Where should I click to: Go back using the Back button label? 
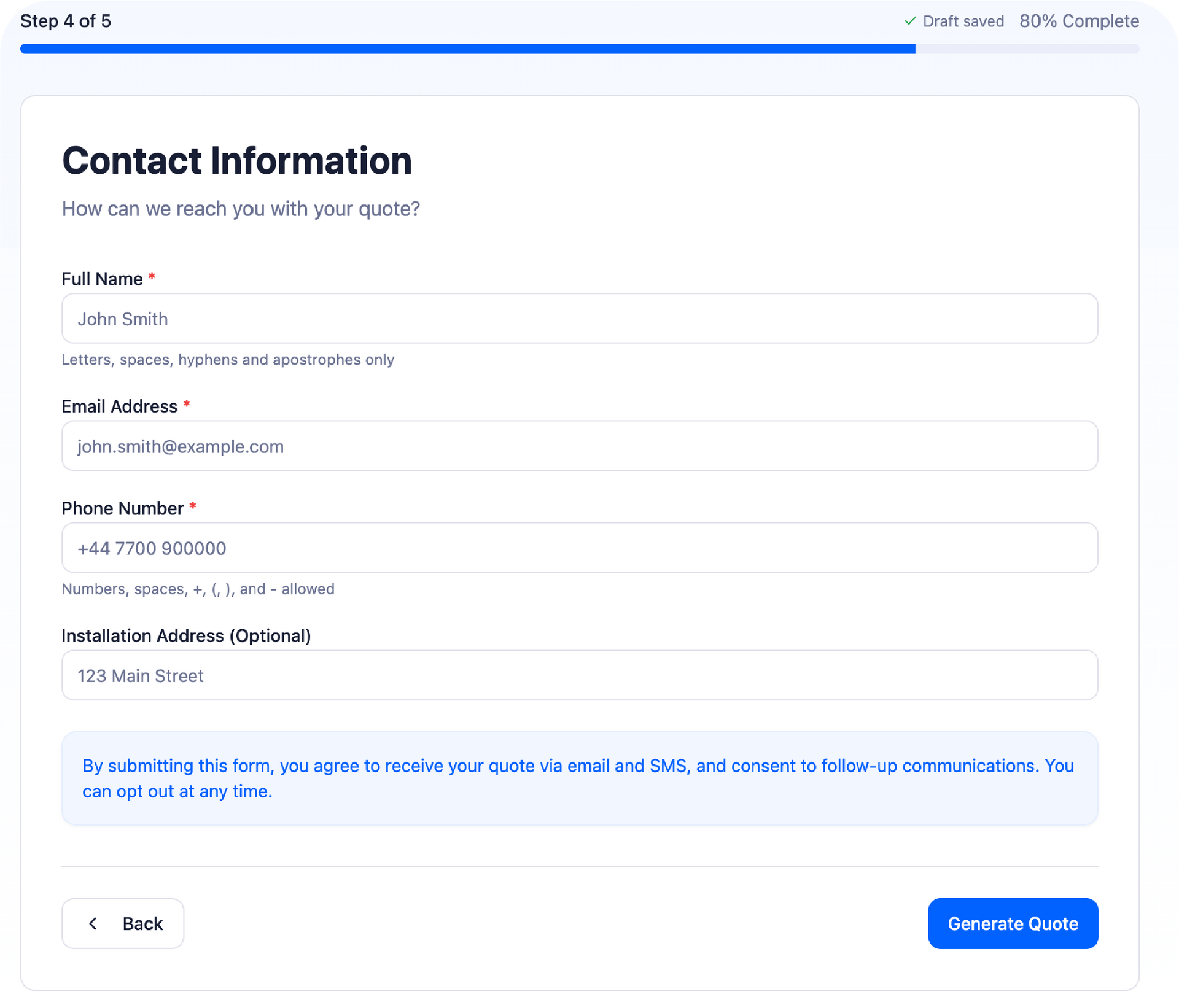142,924
